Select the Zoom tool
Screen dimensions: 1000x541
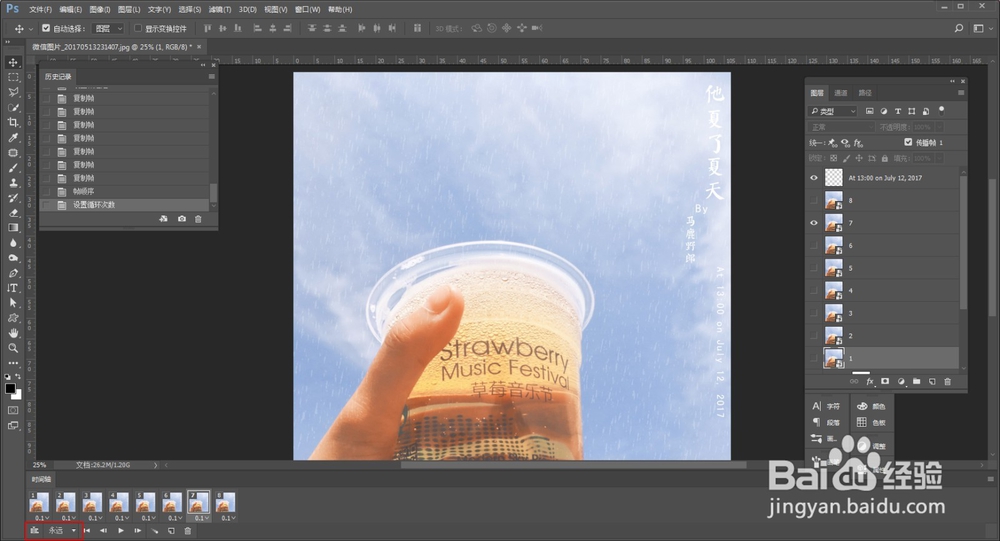pos(13,348)
